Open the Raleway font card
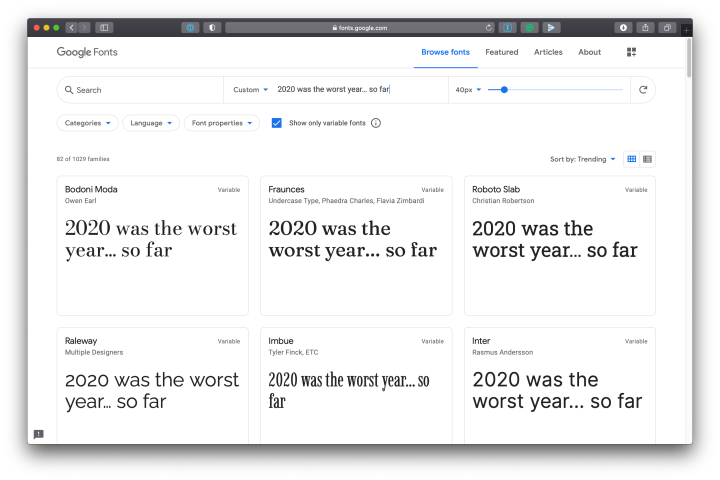The width and height of the screenshot is (720, 480). 152,385
